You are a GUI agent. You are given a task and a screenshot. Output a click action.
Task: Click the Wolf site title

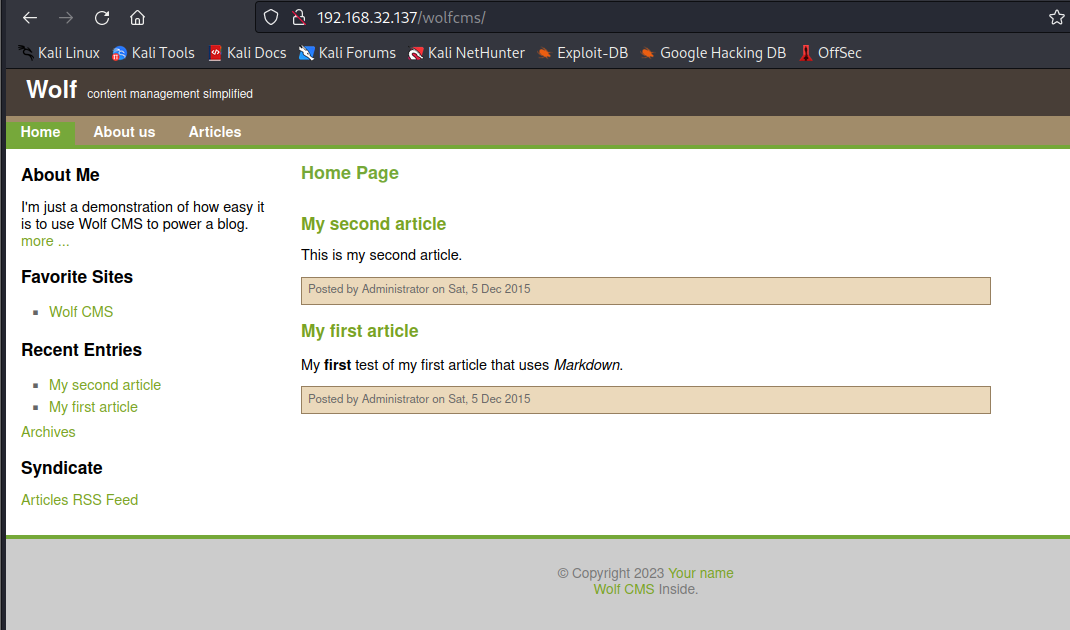pyautogui.click(x=52, y=89)
